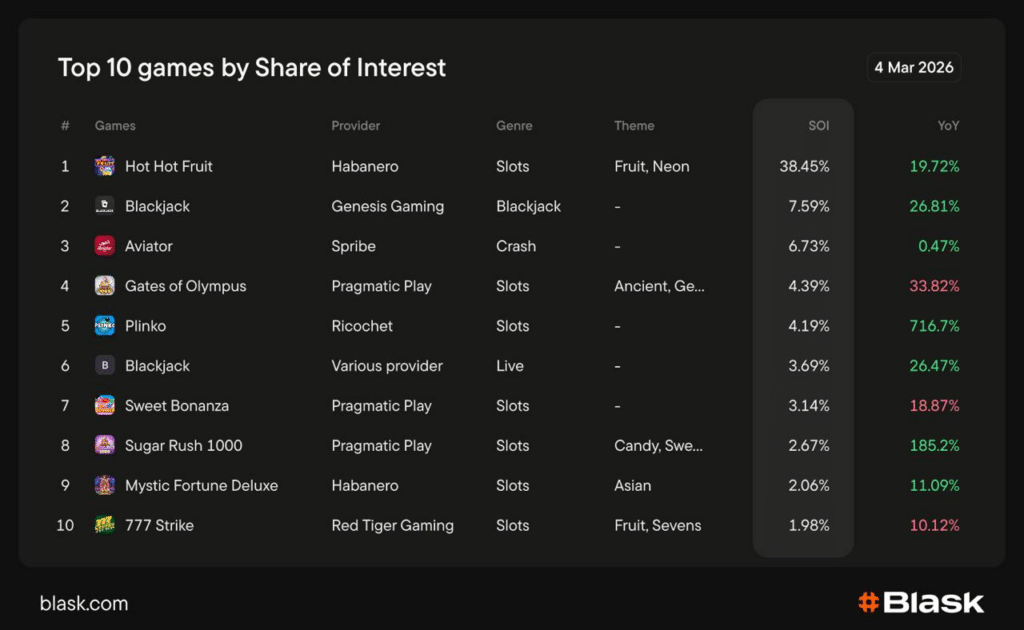This screenshot has height=630, width=1024.
Task: Click the Sugar Rush 1000 icon
Action: [x=104, y=446]
